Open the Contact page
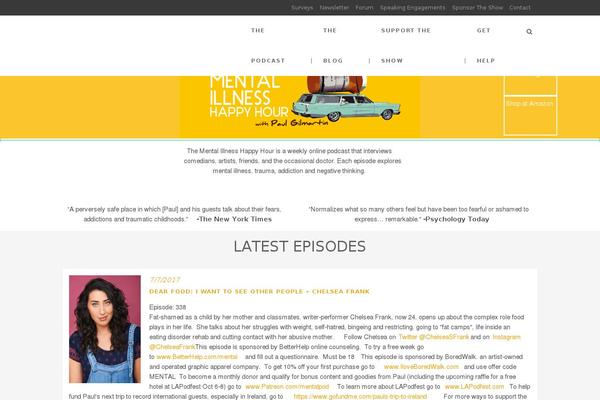600x400 pixels. [520, 8]
